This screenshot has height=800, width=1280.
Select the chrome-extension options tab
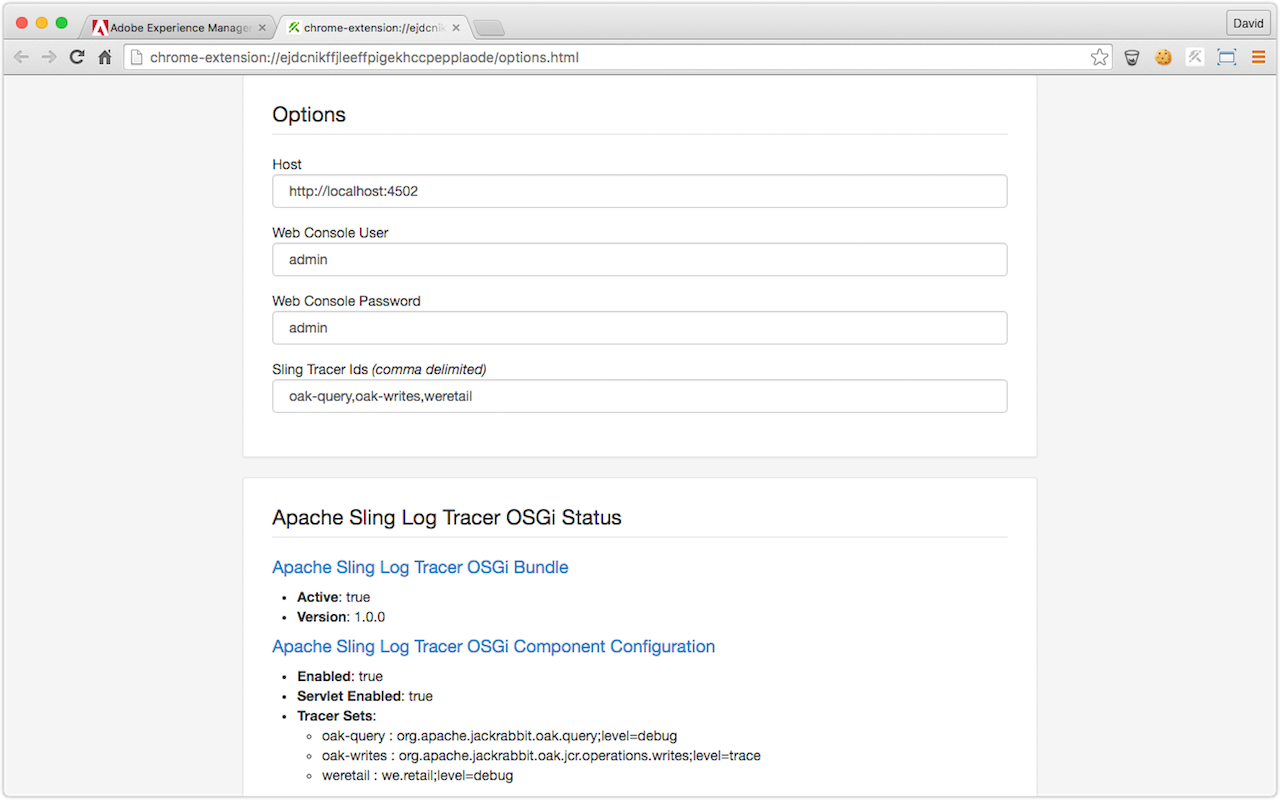click(x=372, y=28)
